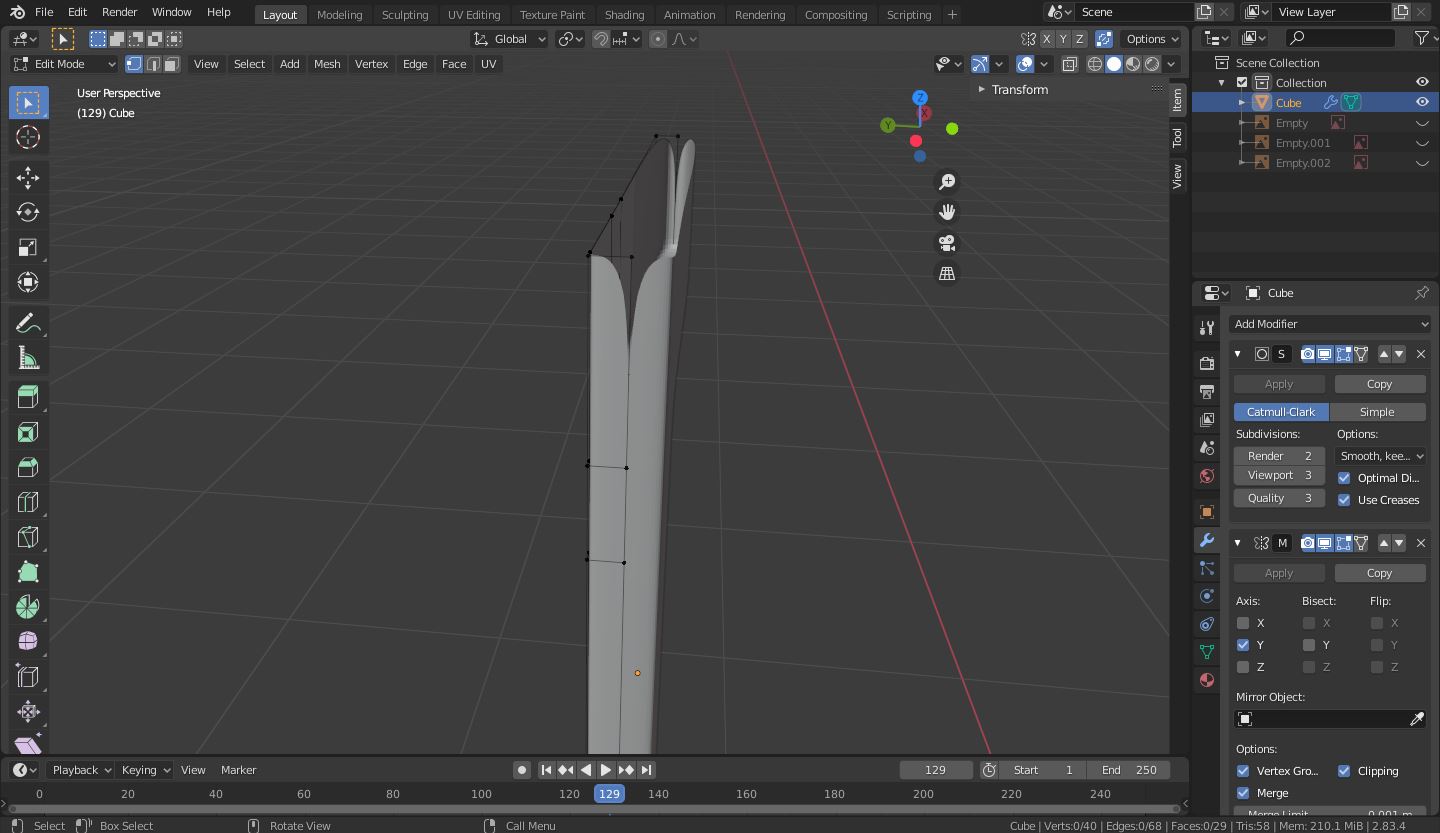
Task: Open Modifier properties wrench tab
Action: point(1207,540)
